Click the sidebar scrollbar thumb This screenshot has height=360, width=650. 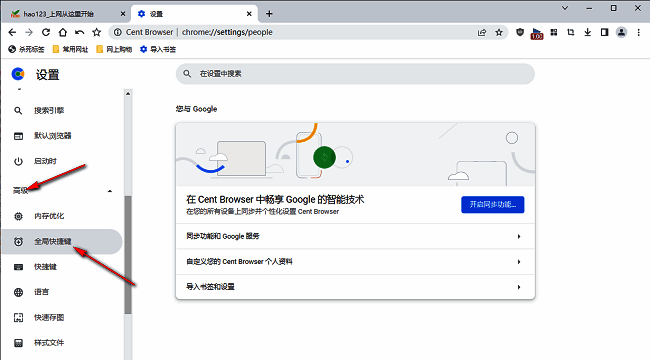128,255
